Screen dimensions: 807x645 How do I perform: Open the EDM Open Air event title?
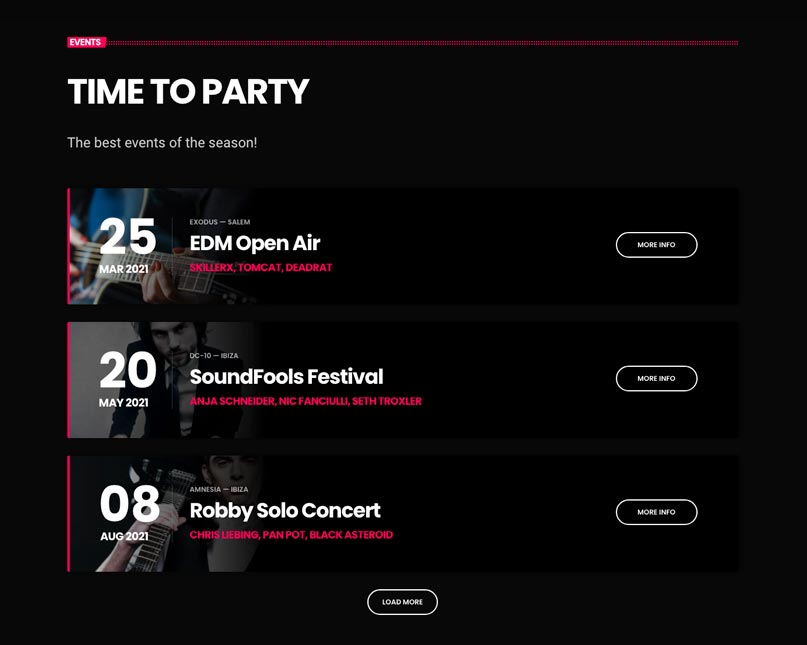coord(255,243)
